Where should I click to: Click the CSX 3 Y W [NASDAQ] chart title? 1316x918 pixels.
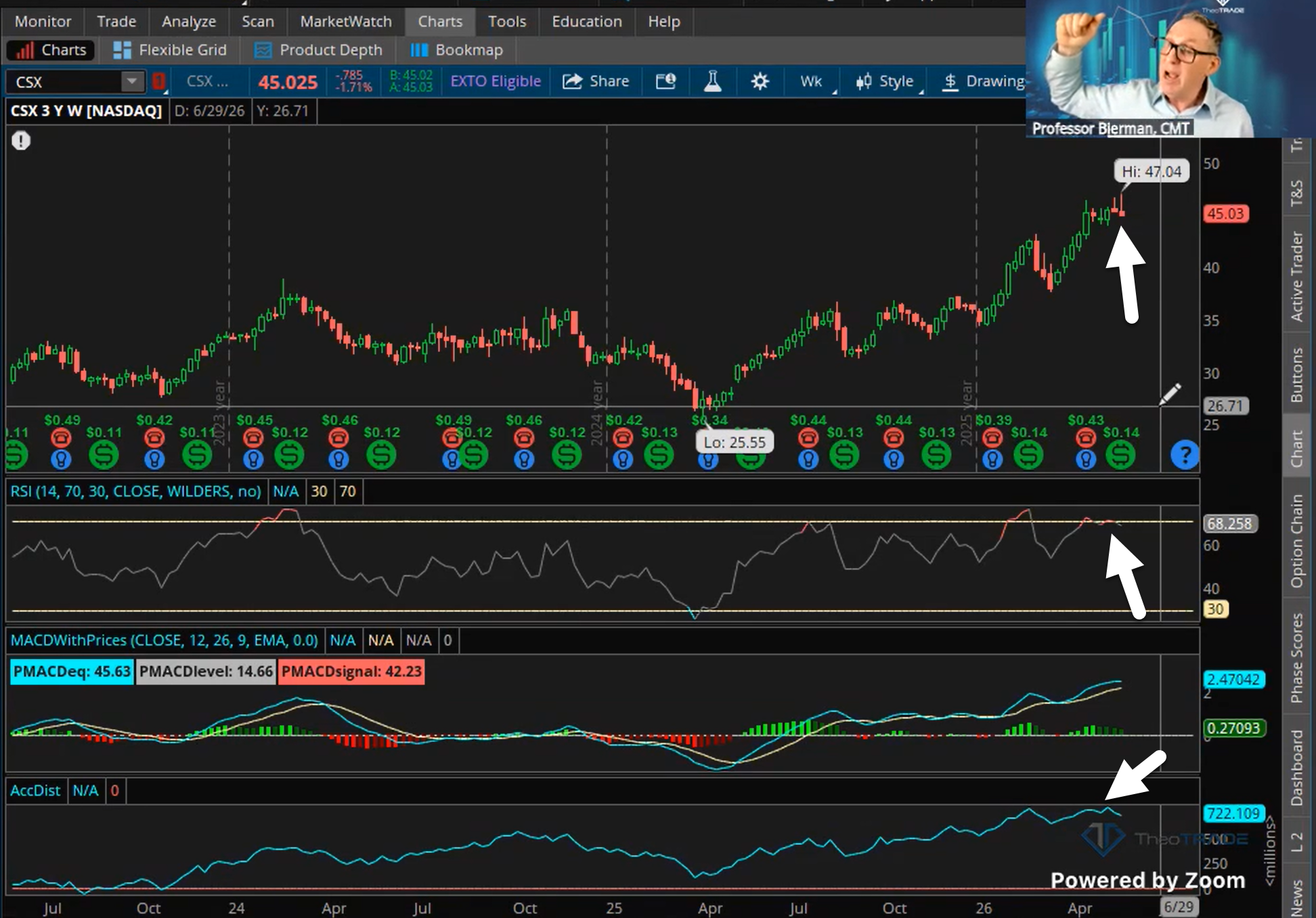[x=87, y=110]
